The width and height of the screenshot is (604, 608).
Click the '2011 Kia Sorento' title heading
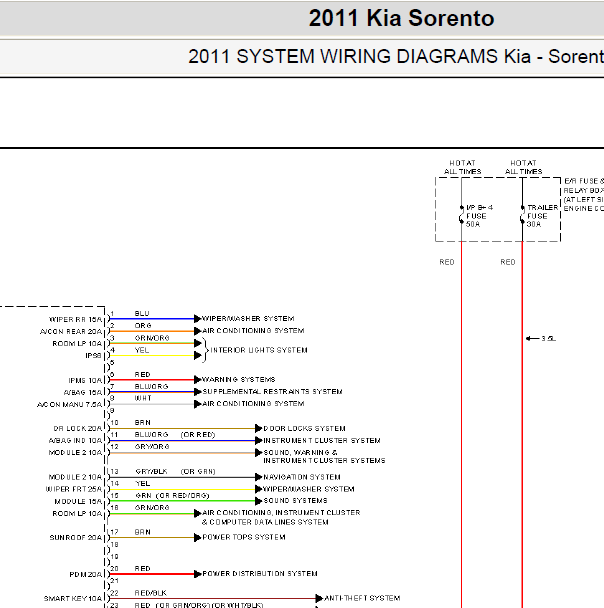pos(401,18)
